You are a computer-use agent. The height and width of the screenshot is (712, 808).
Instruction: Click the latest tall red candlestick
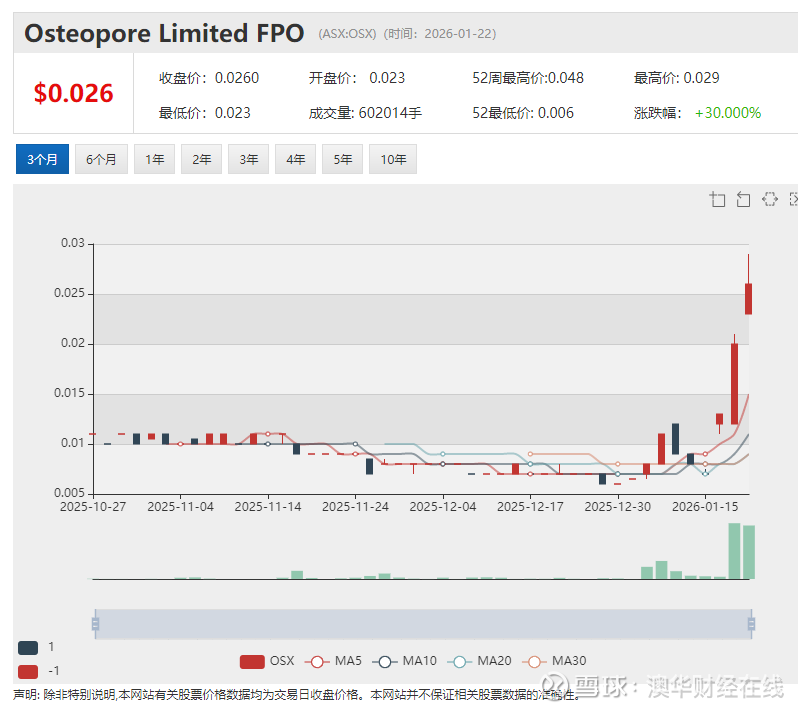tap(748, 299)
